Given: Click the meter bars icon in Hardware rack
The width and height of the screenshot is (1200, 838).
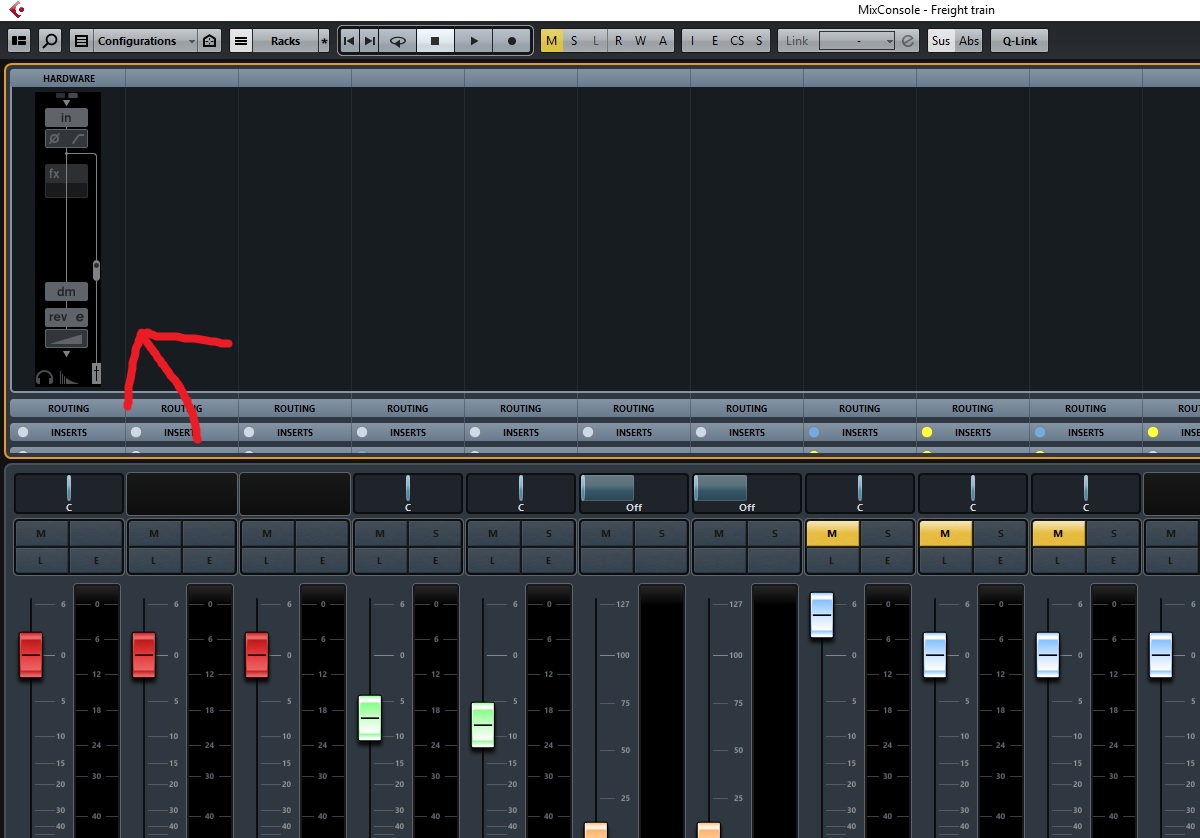Looking at the screenshot, I should point(69,378).
